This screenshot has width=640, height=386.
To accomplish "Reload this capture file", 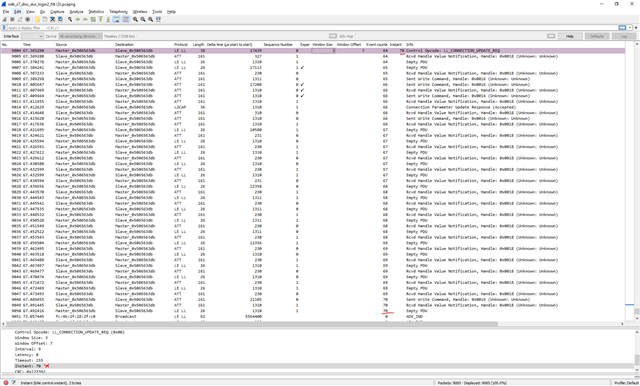I will tap(60, 19).
